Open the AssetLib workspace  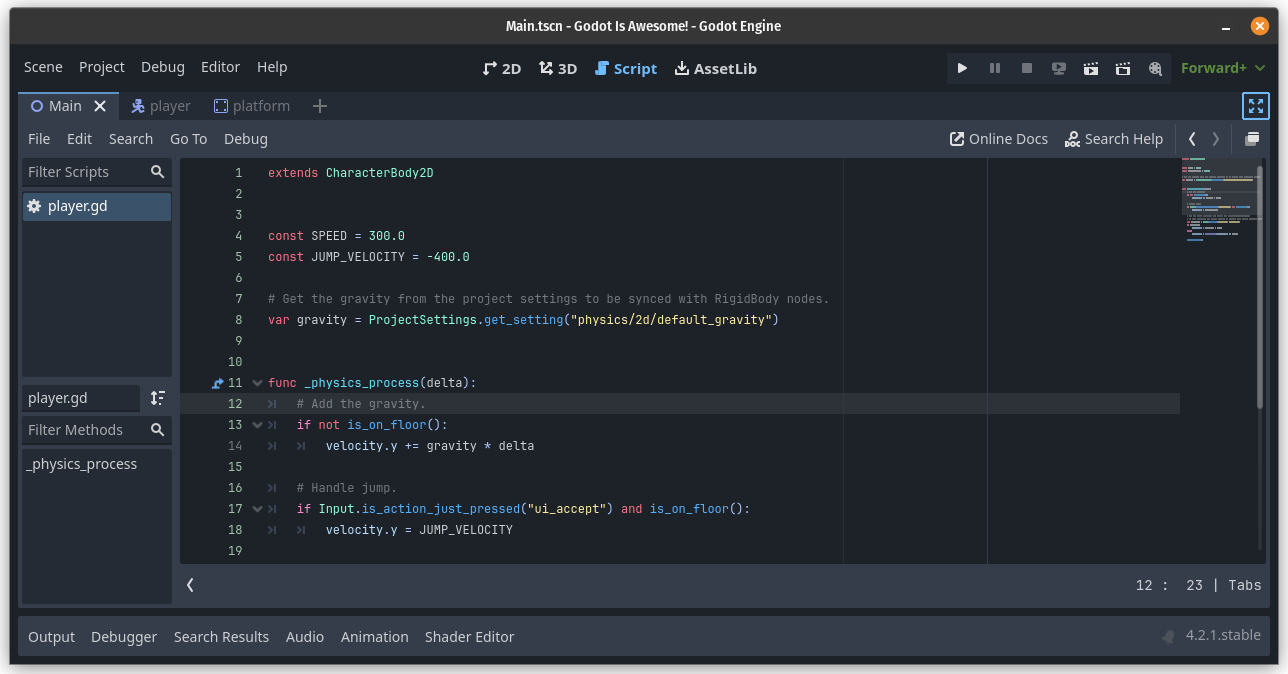click(x=715, y=68)
